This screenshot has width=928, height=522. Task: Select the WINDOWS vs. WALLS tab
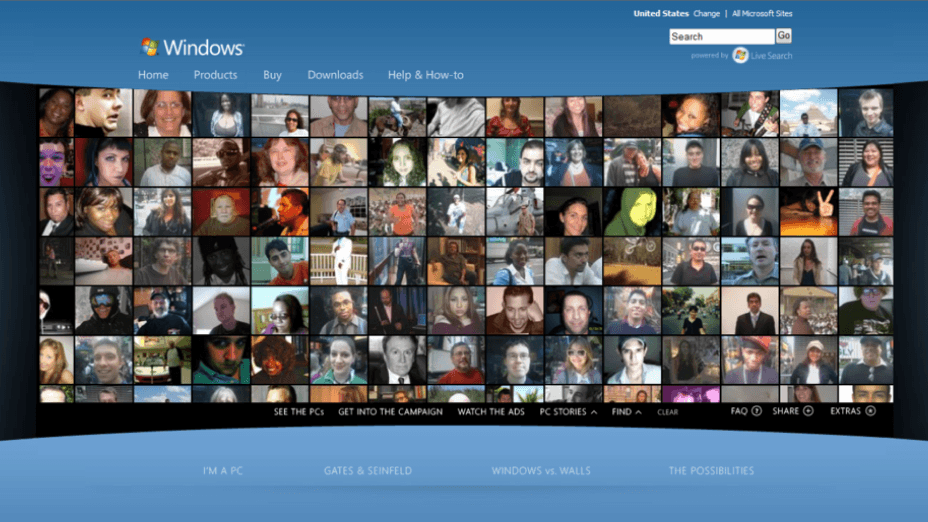[541, 471]
